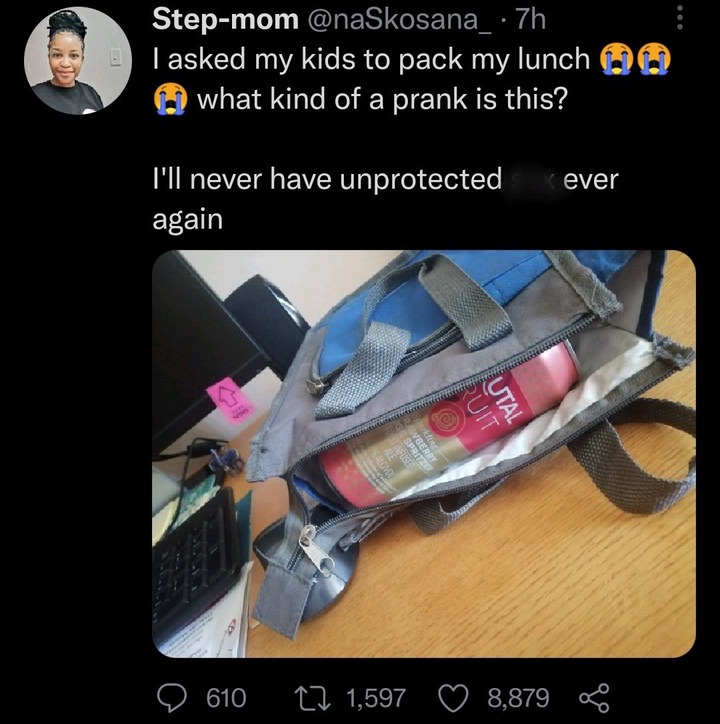The width and height of the screenshot is (720, 724).
Task: Click the crying emoji before "what kind"
Action: [x=169, y=100]
